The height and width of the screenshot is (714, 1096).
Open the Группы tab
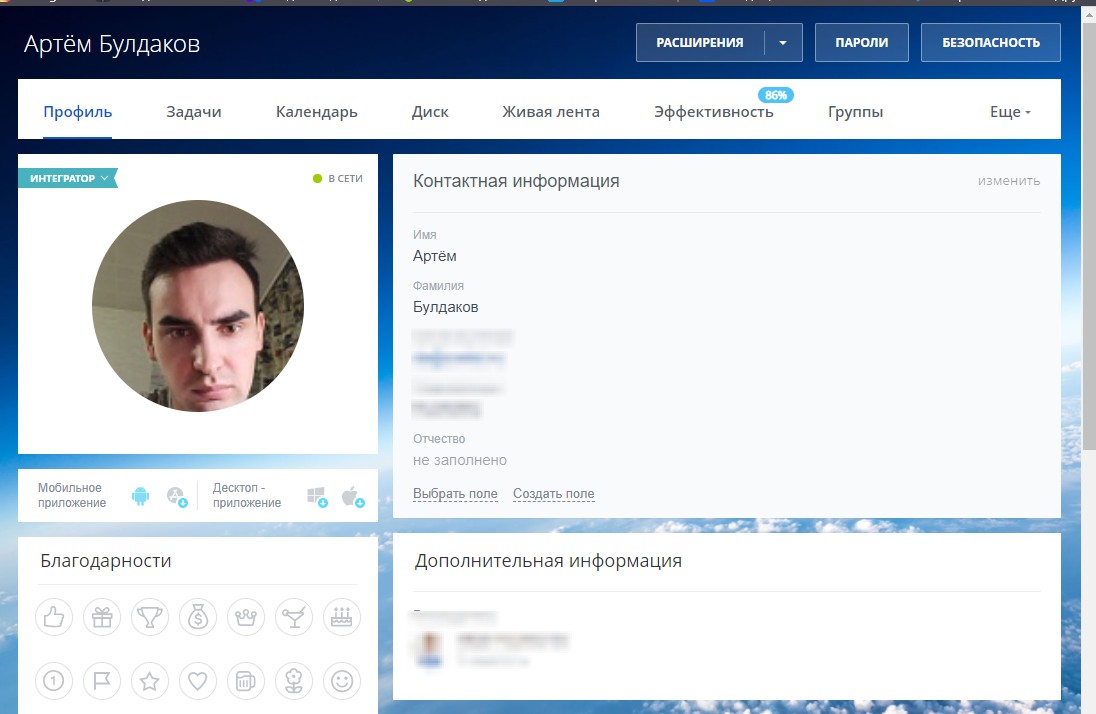tap(856, 112)
